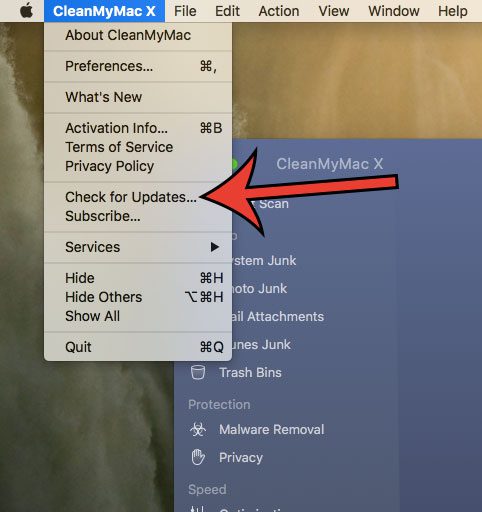This screenshot has height=512, width=482.
Task: Choose Activation Info… menu entry
Action: [138, 128]
